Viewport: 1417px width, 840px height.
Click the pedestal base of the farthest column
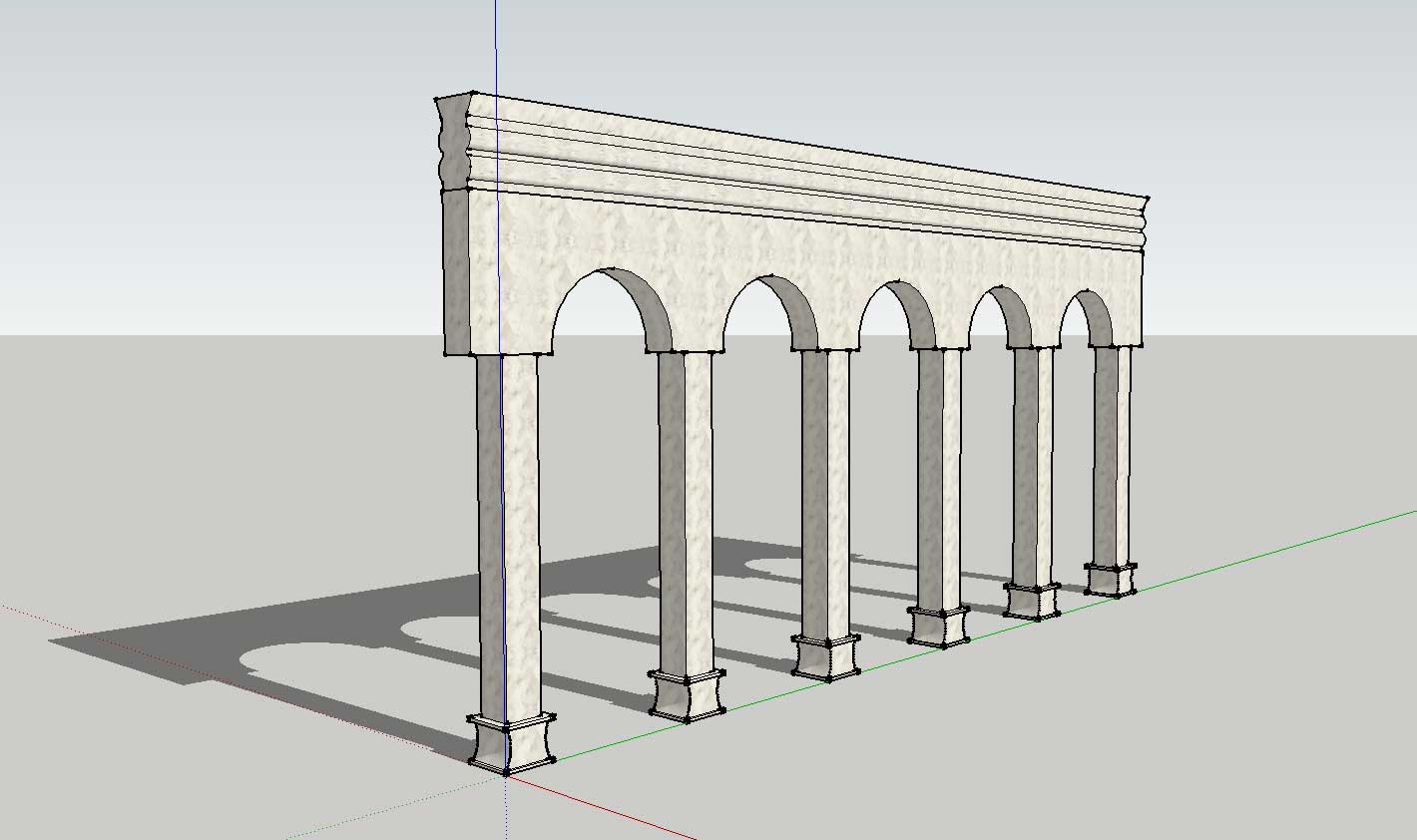tap(1111, 579)
